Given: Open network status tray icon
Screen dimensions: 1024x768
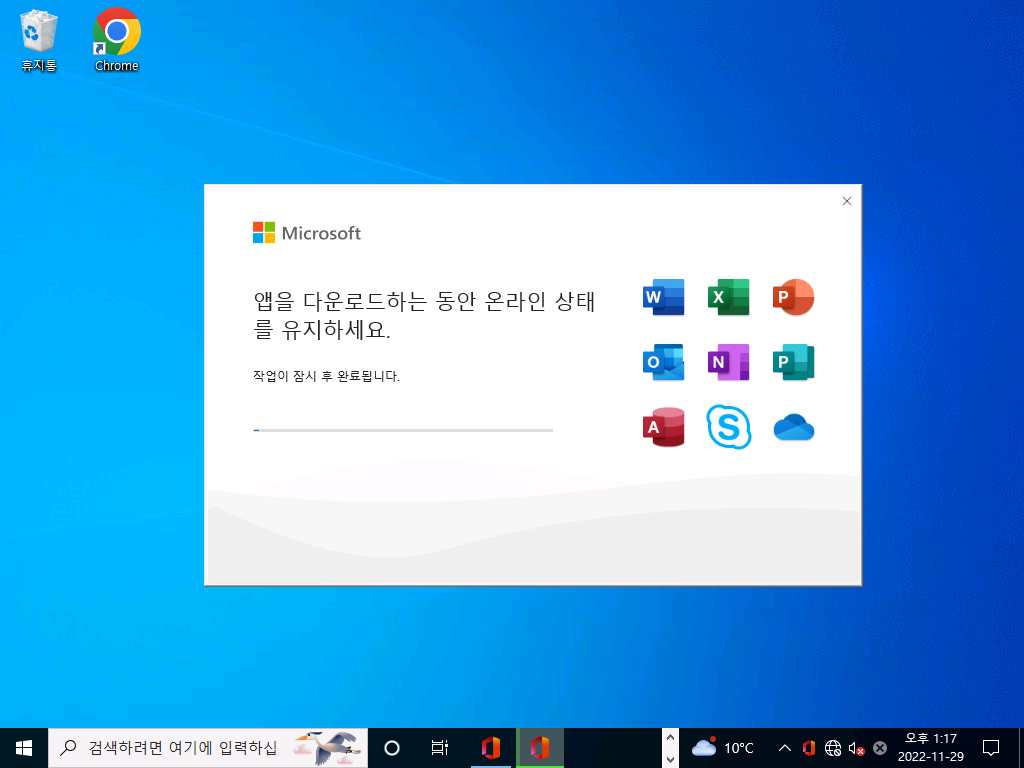Looking at the screenshot, I should [833, 748].
